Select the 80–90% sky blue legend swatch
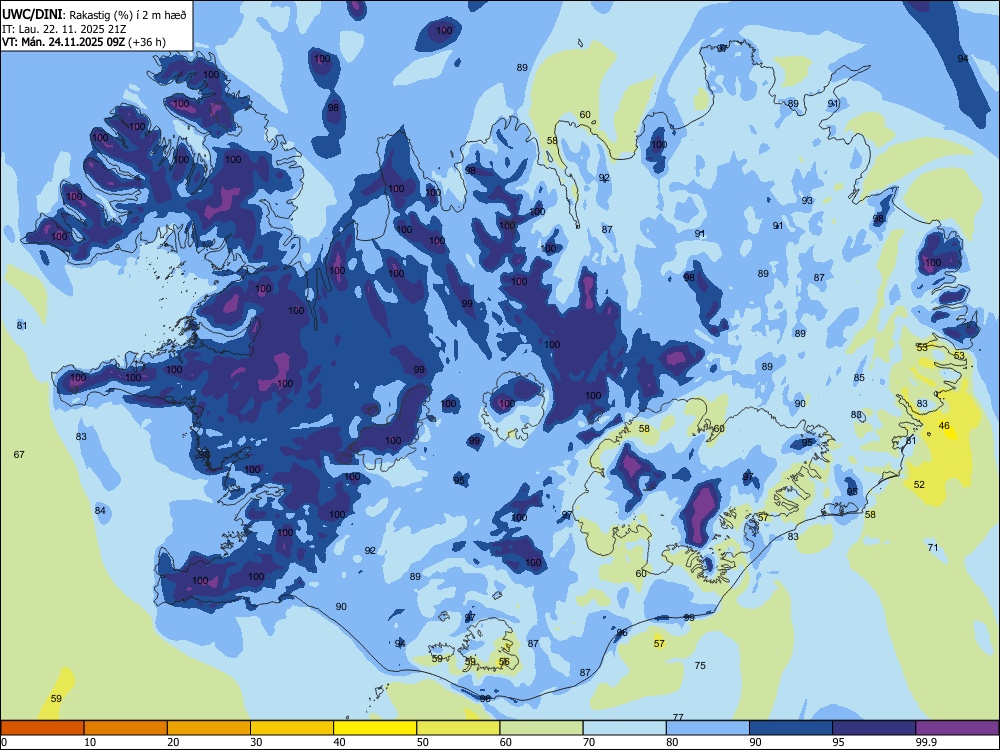The height and width of the screenshot is (750, 1000). pos(708,728)
